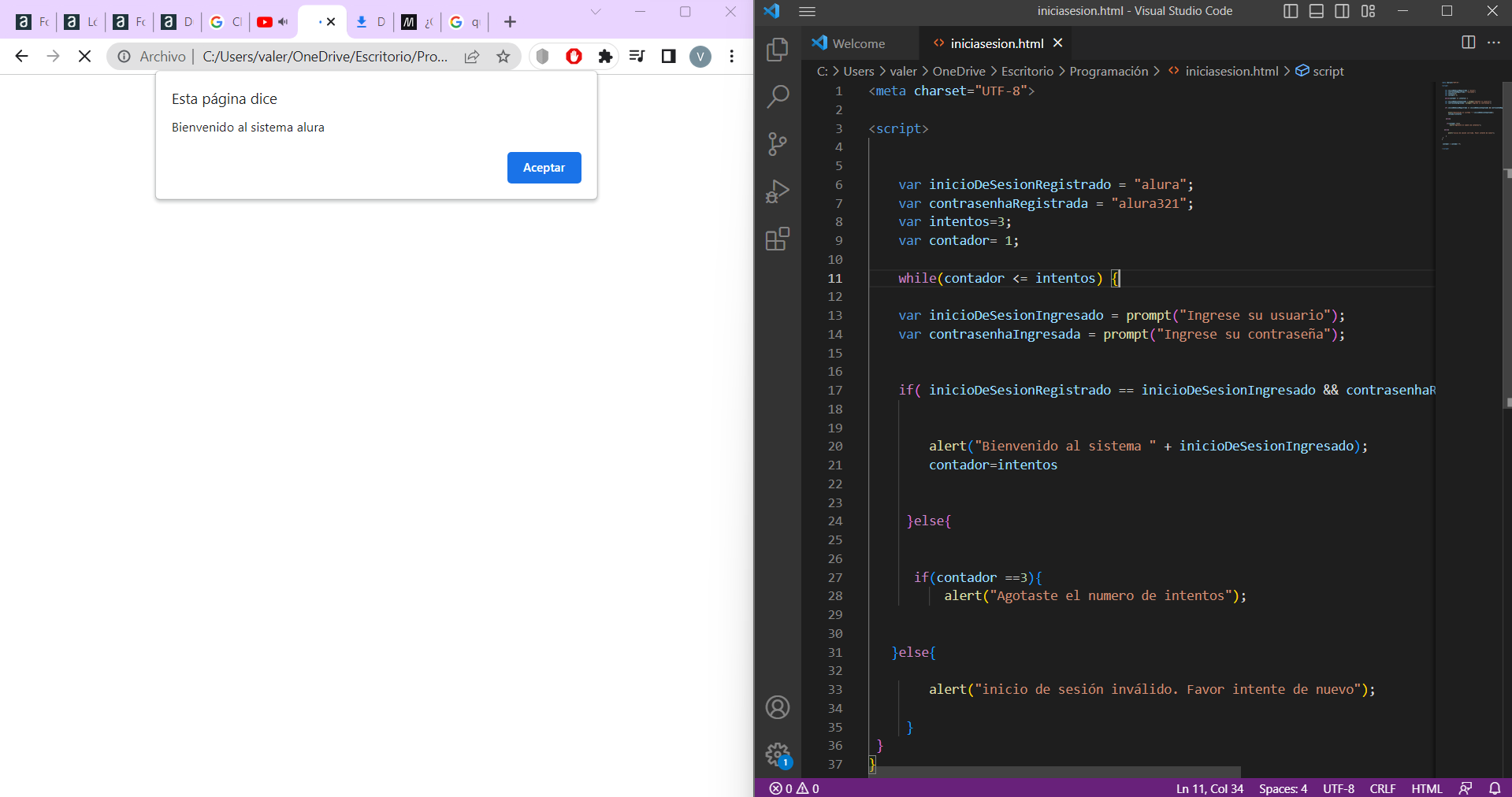Switch to the first Alura browser tab
The height and width of the screenshot is (797, 1512).
pyautogui.click(x=33, y=22)
